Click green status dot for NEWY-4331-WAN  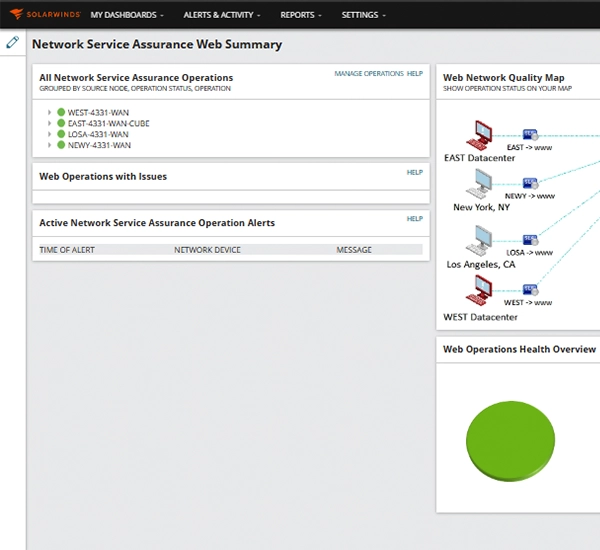(x=61, y=145)
